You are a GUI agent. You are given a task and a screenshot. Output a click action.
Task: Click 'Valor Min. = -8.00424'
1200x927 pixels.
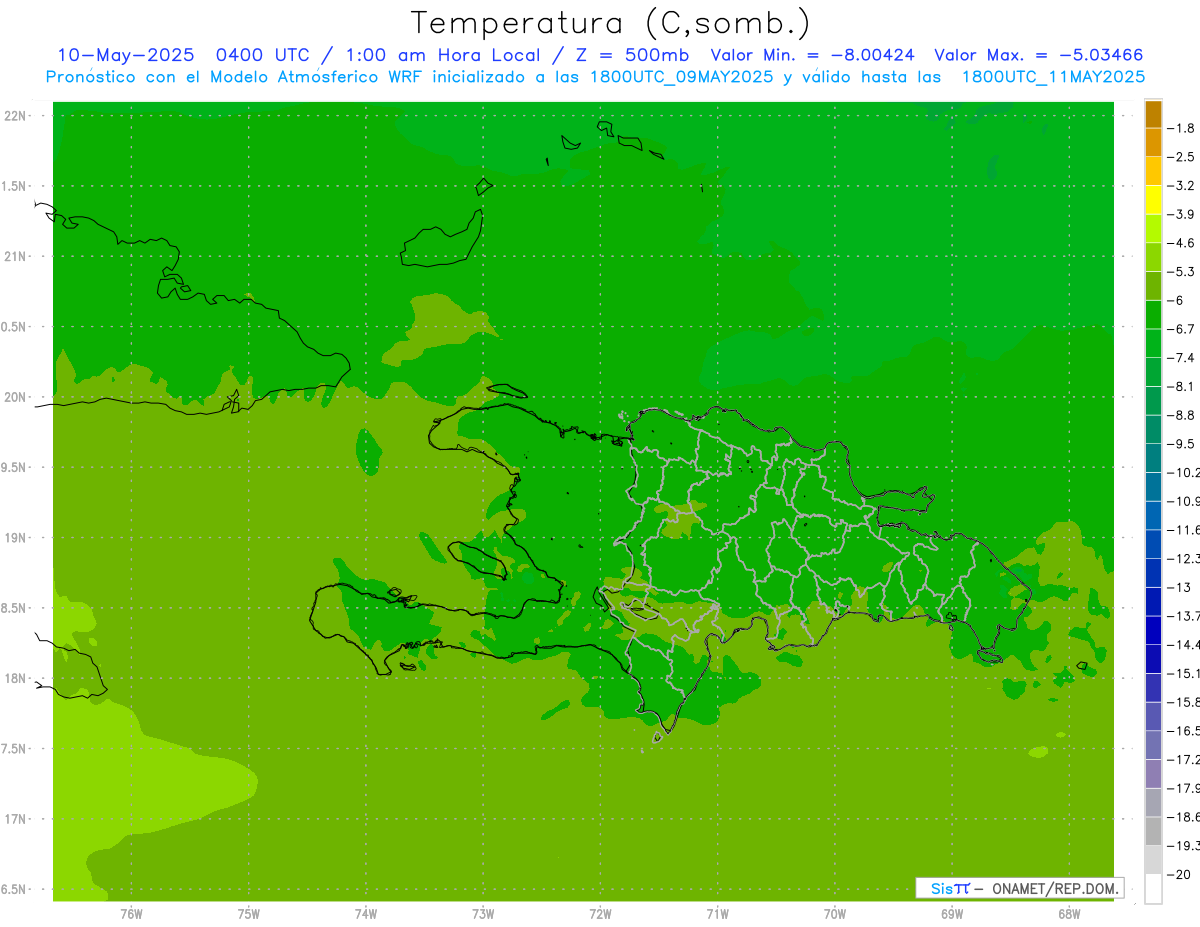[x=812, y=55]
